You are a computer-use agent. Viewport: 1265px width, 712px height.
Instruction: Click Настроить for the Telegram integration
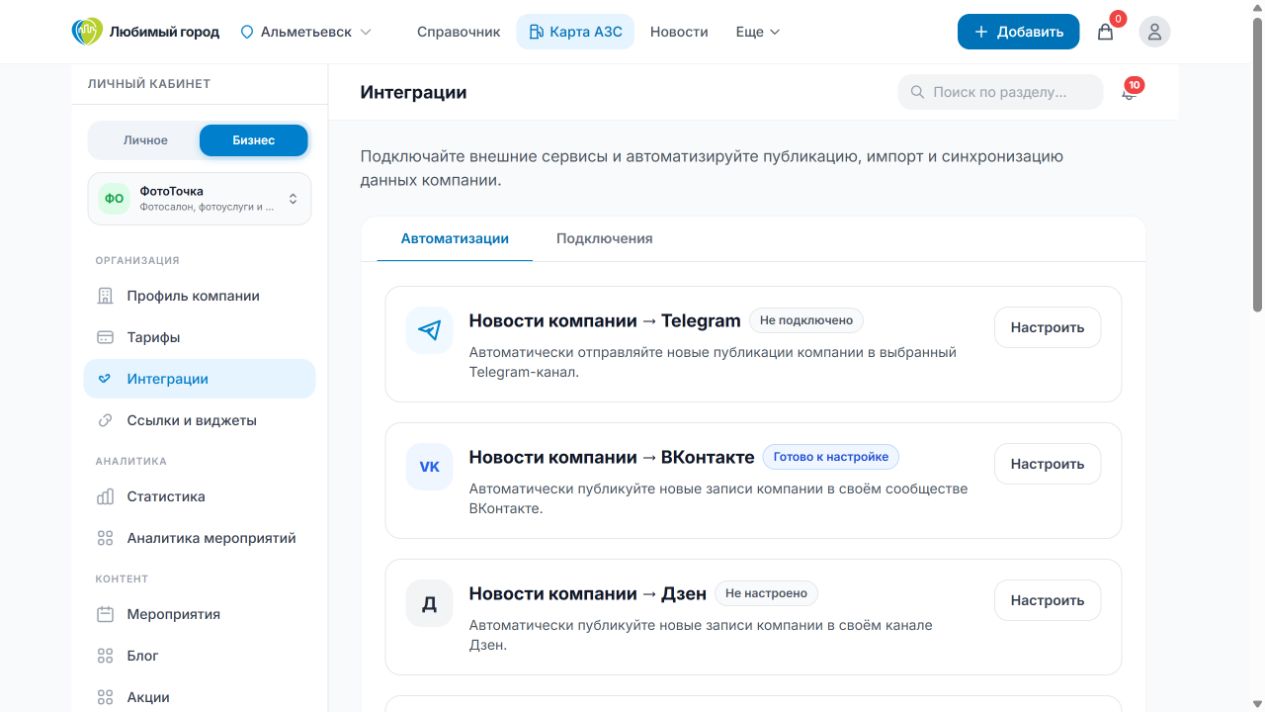1047,328
